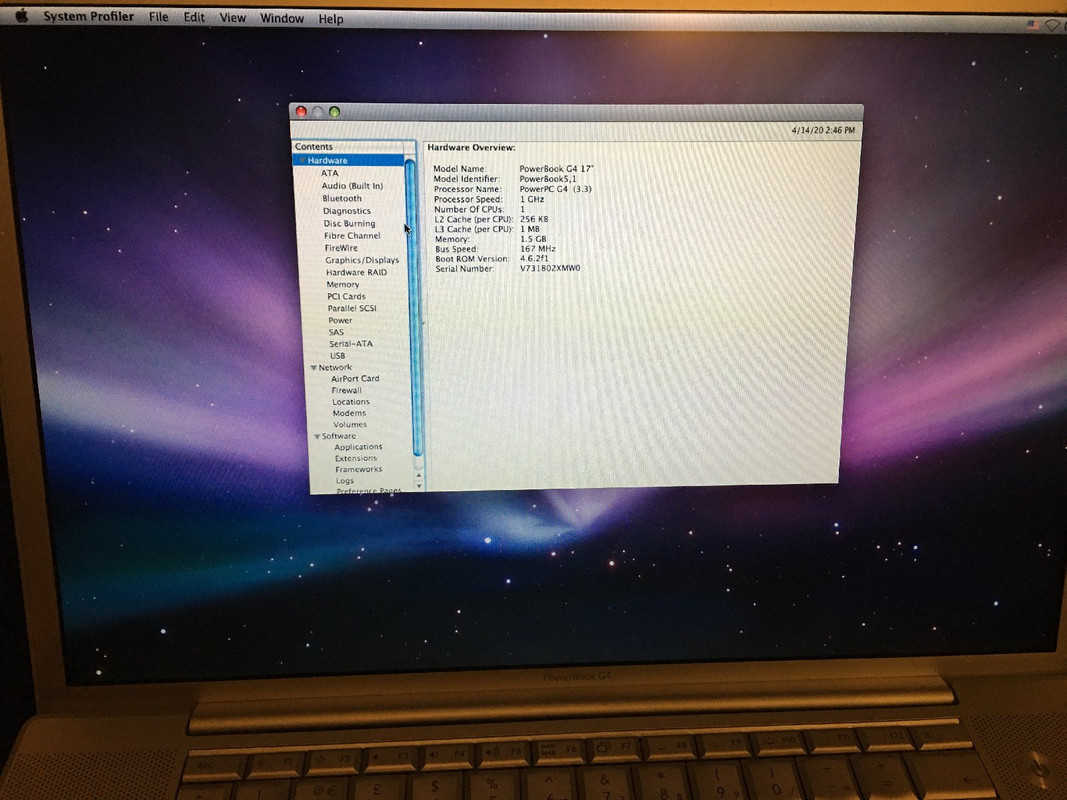Open the File menu

tap(159, 17)
